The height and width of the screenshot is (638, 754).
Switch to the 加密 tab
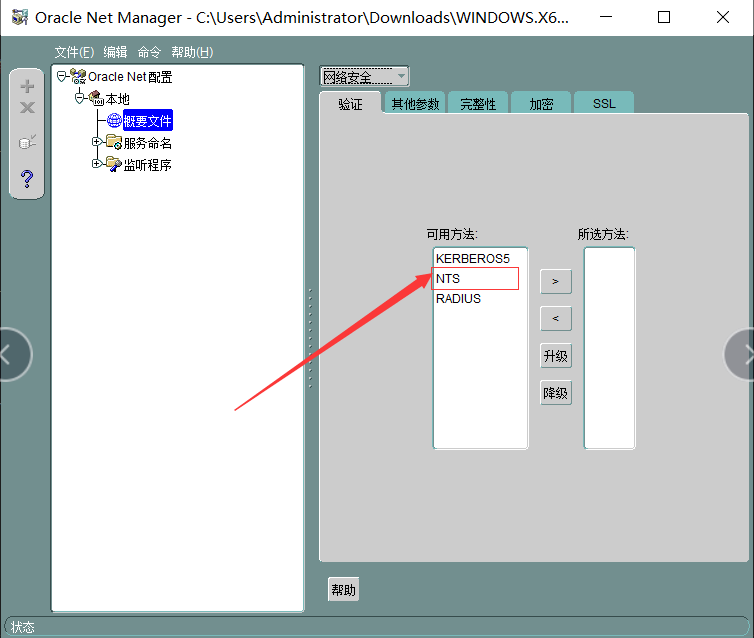pos(541,103)
